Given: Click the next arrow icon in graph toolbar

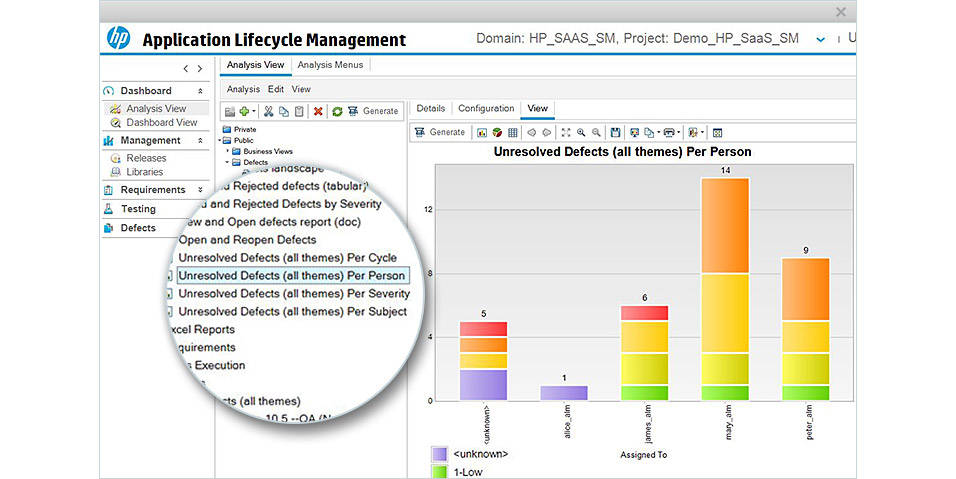Looking at the screenshot, I should coord(547,132).
